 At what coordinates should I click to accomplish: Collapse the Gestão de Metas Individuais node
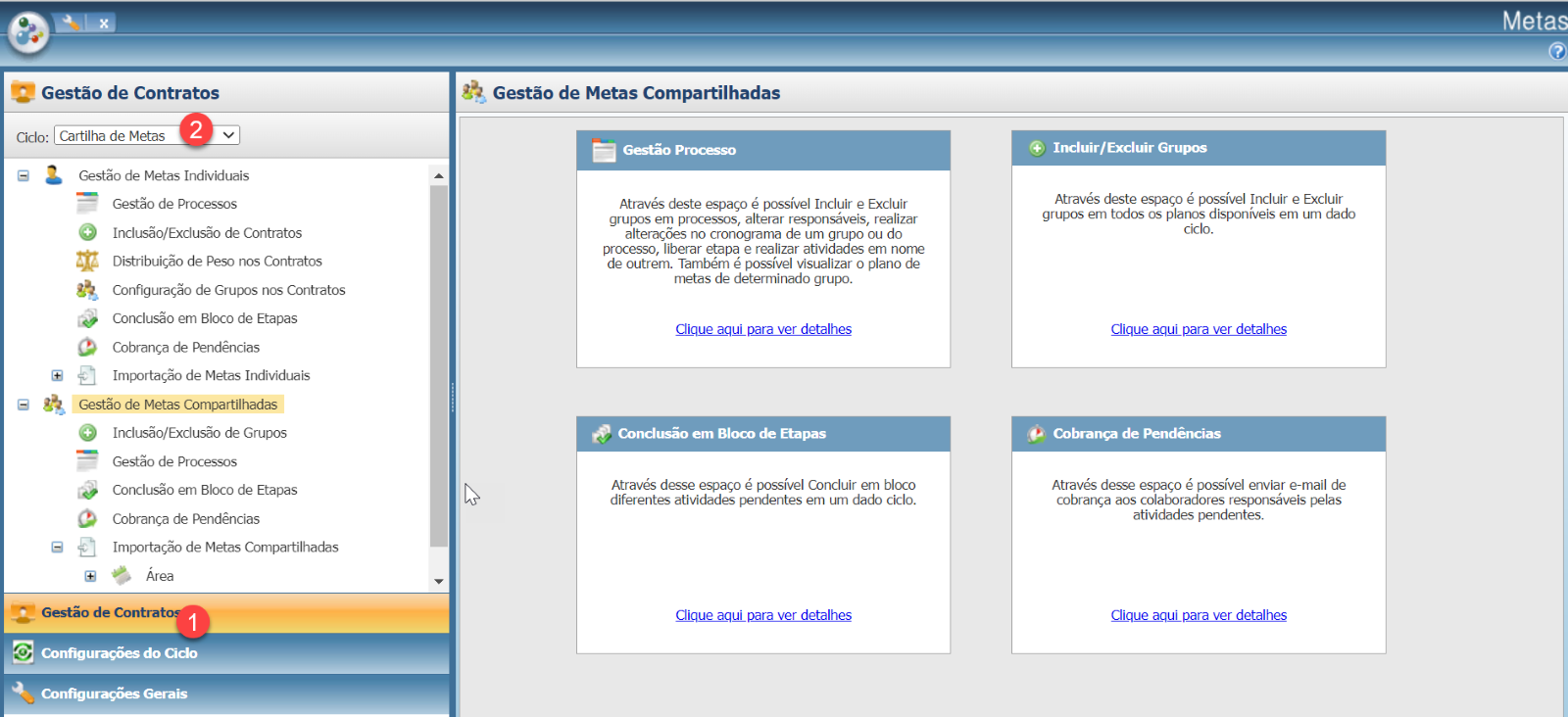point(24,175)
